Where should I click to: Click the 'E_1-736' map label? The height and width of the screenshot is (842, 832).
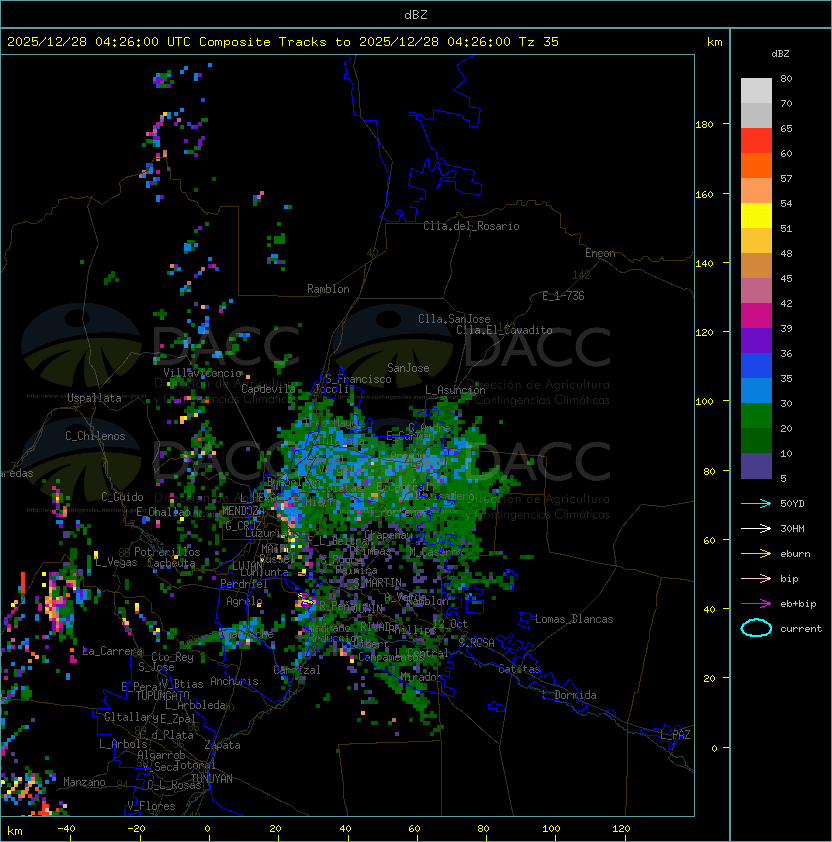point(563,296)
